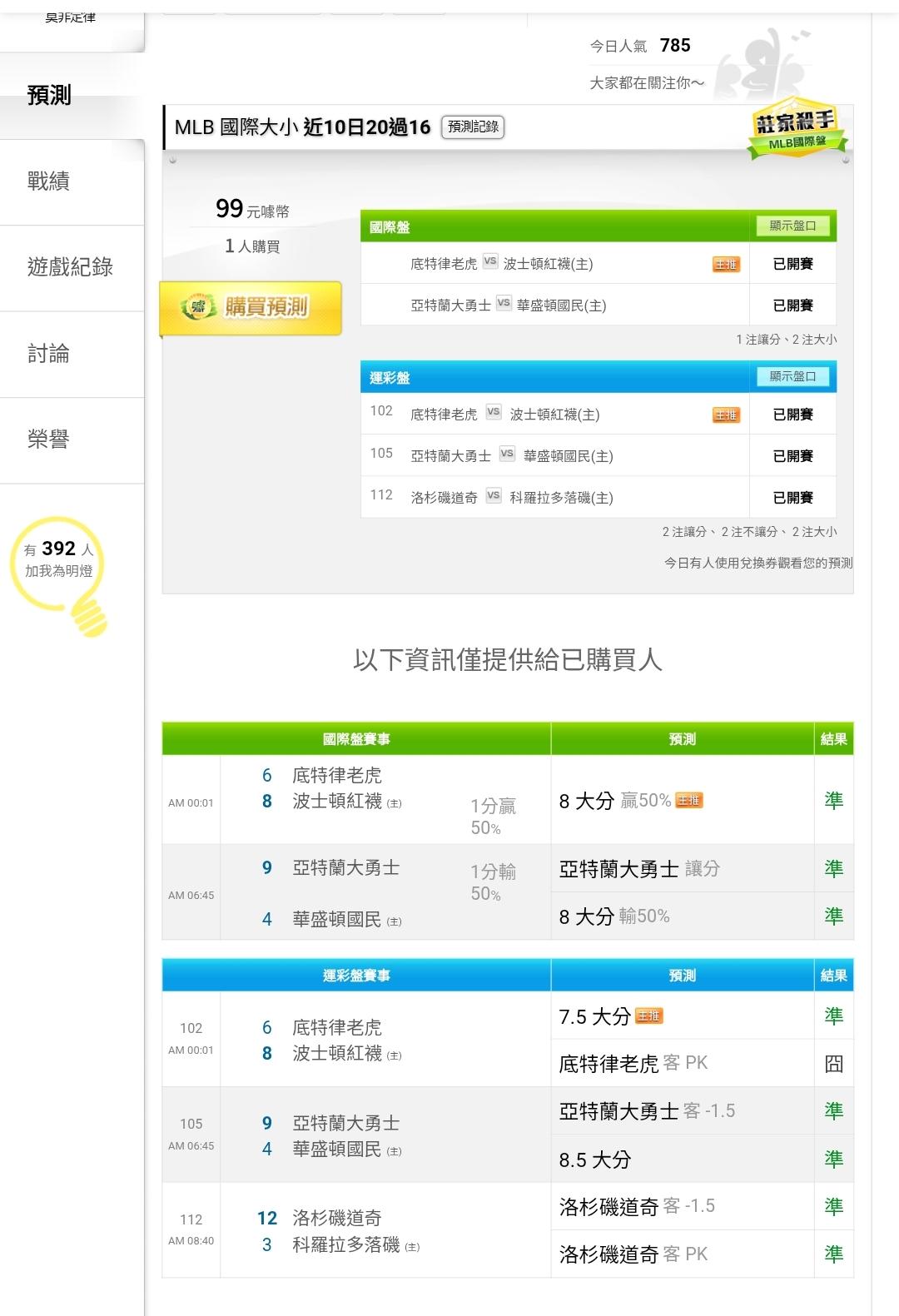The width and height of the screenshot is (899, 1316).
Task: Open the 遊戲紀錄 sidebar tab
Action: point(72,267)
